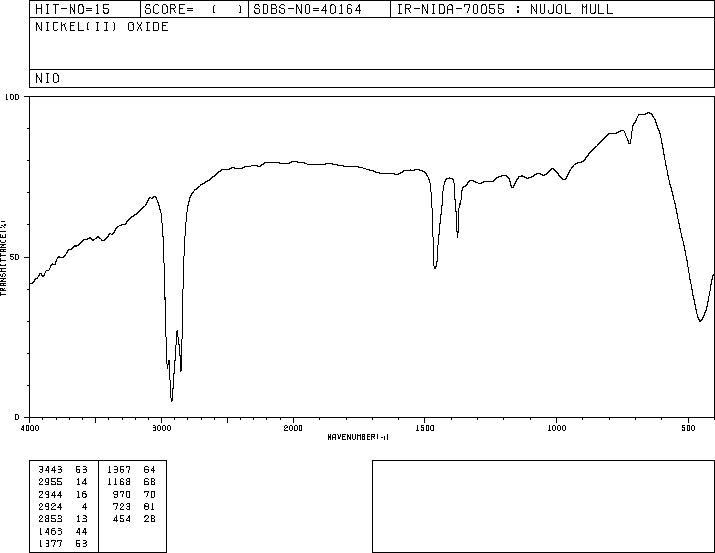Click the 50 transmittance axis label

(x=16, y=258)
